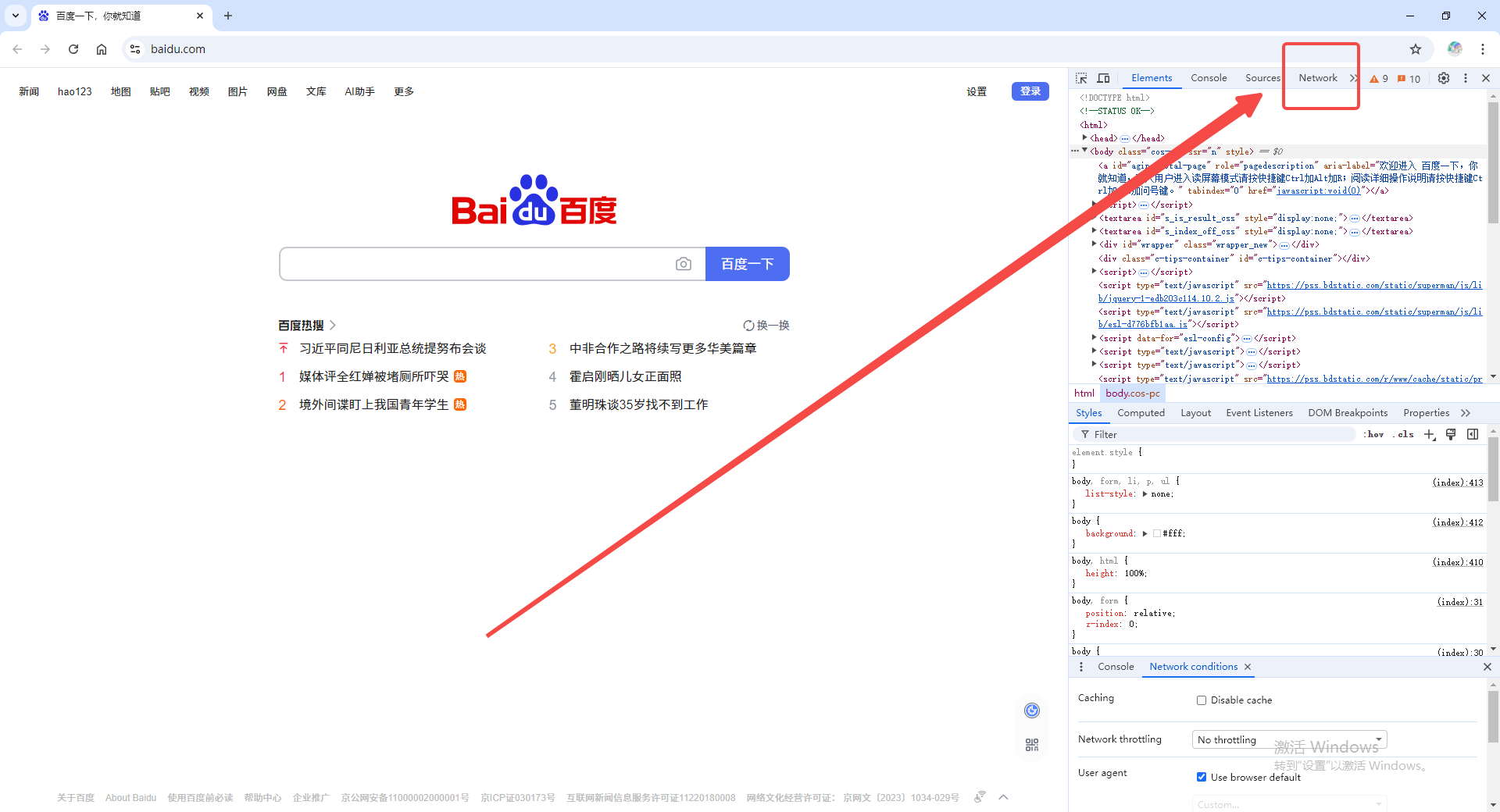Open (index):413 source link
This screenshot has height=812, width=1500.
tap(1458, 483)
